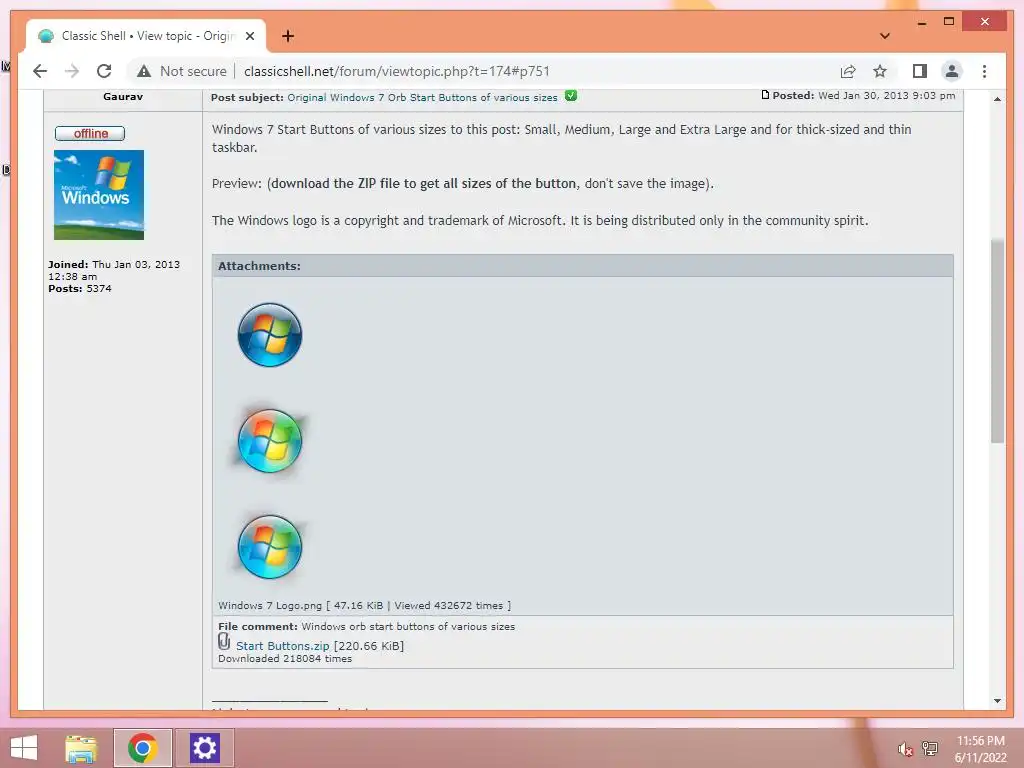Image resolution: width=1024 pixels, height=768 pixels.
Task: Share this page via share icon
Action: [x=848, y=71]
